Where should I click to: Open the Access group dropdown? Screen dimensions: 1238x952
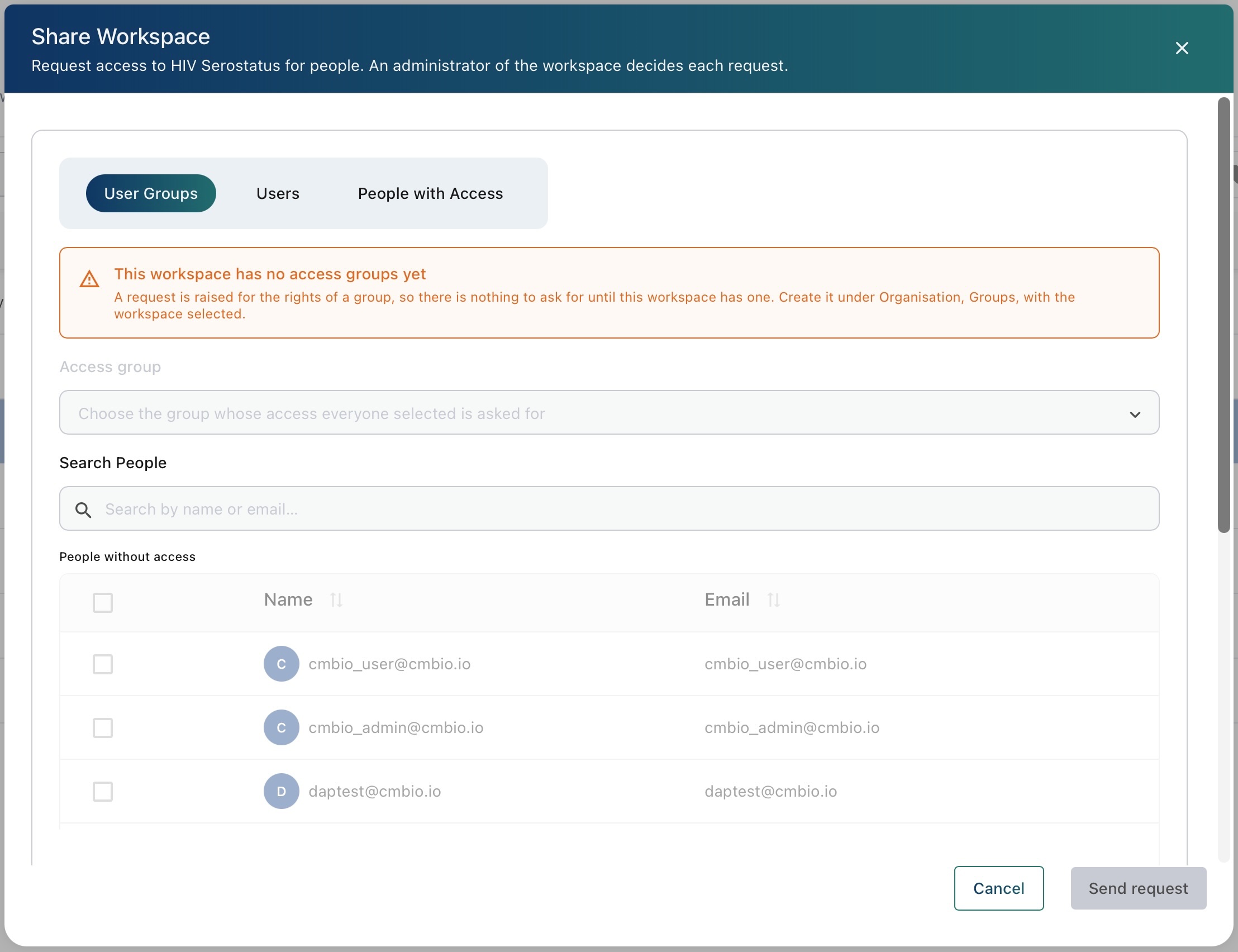[609, 412]
